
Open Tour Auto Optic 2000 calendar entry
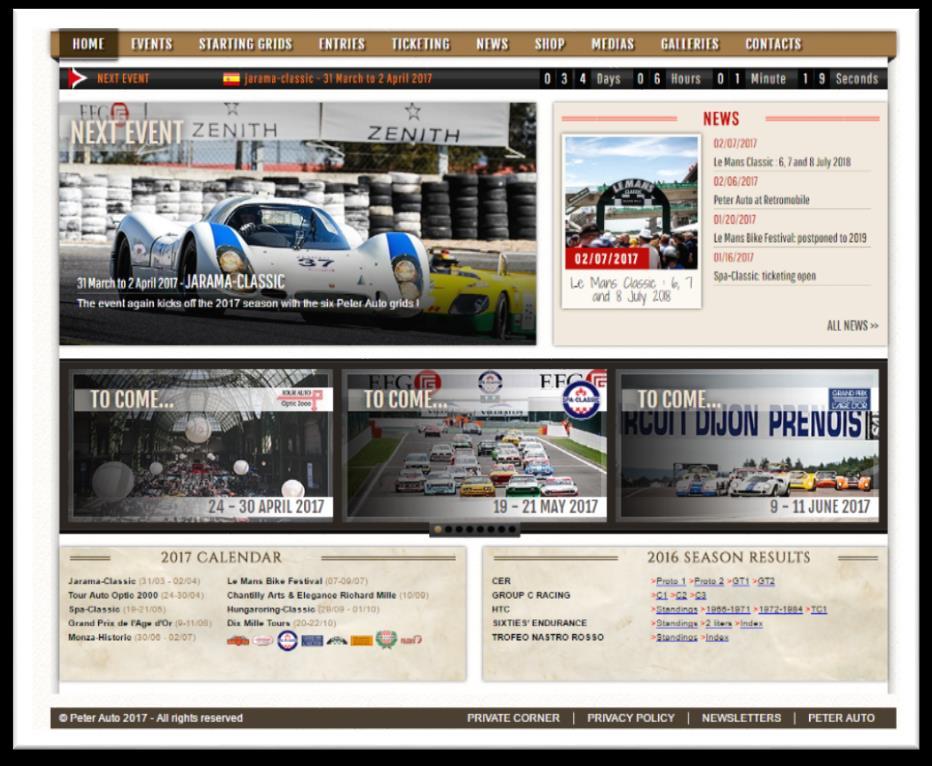pyautogui.click(x=113, y=595)
